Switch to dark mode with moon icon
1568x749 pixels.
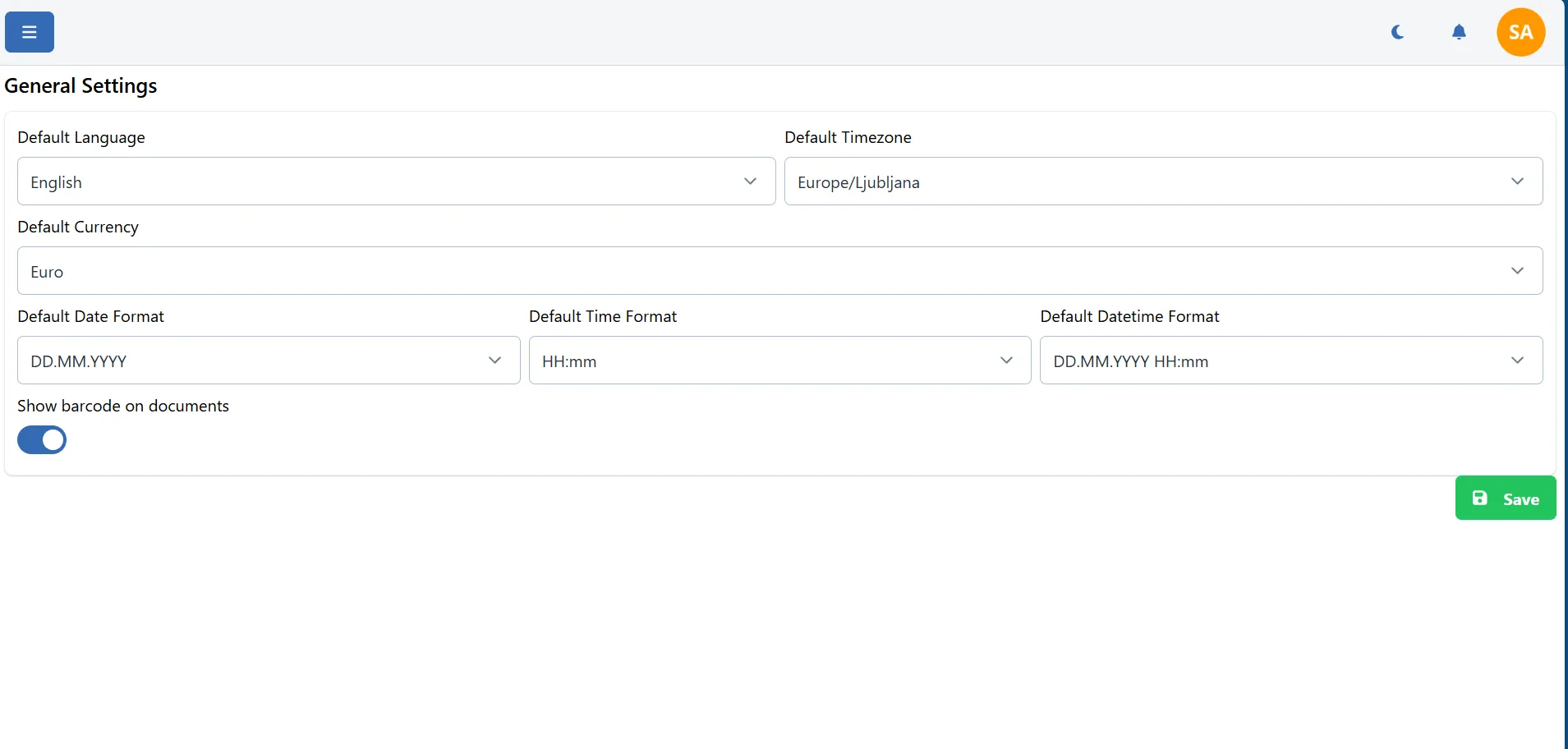(x=1398, y=32)
